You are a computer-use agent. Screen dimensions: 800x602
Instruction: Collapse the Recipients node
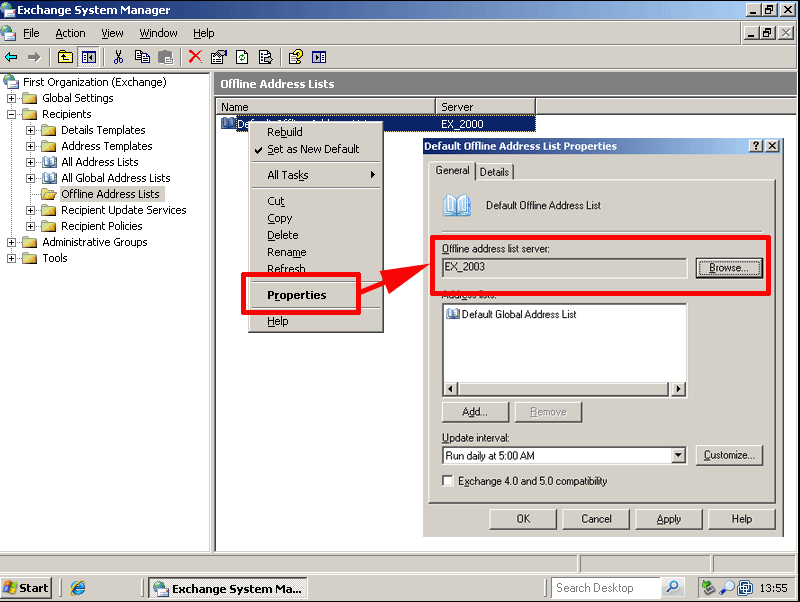click(x=11, y=114)
